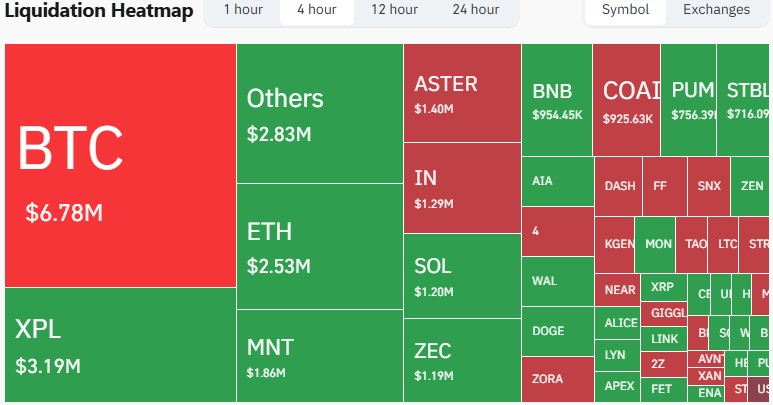
Task: Select the DOGE heatmap tile
Action: [x=557, y=332]
